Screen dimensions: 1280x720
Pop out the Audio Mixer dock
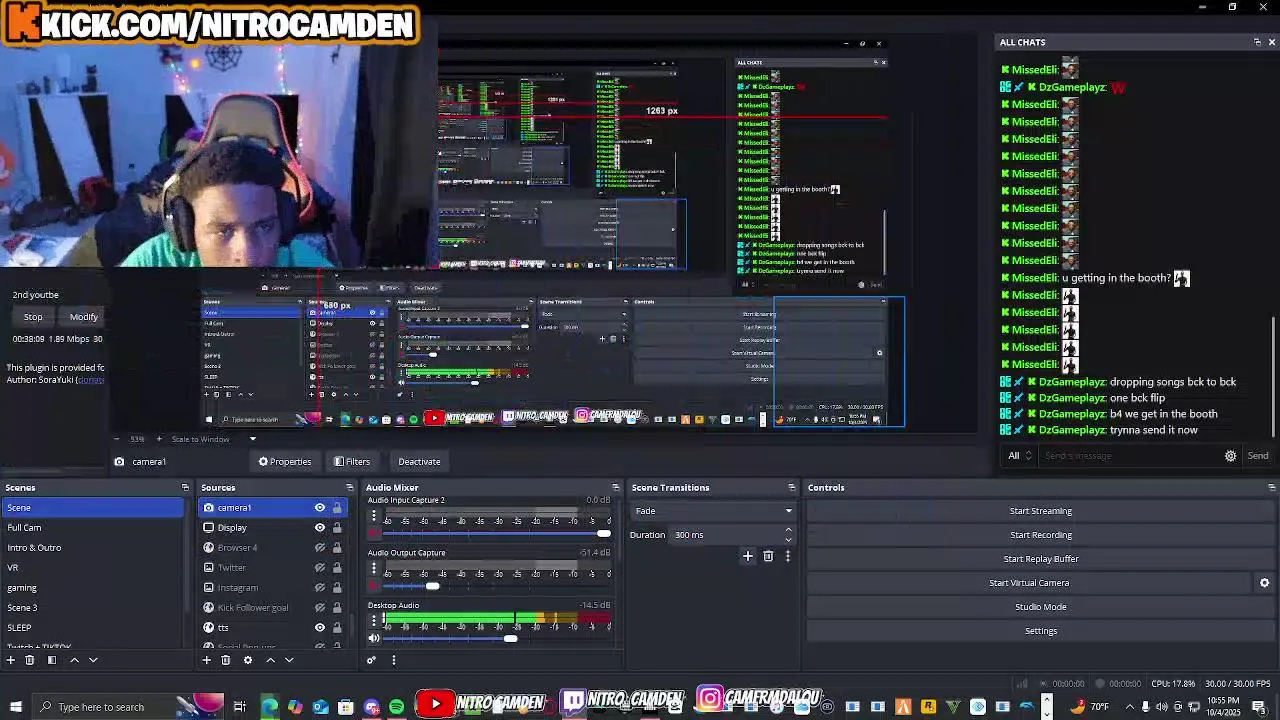point(616,488)
